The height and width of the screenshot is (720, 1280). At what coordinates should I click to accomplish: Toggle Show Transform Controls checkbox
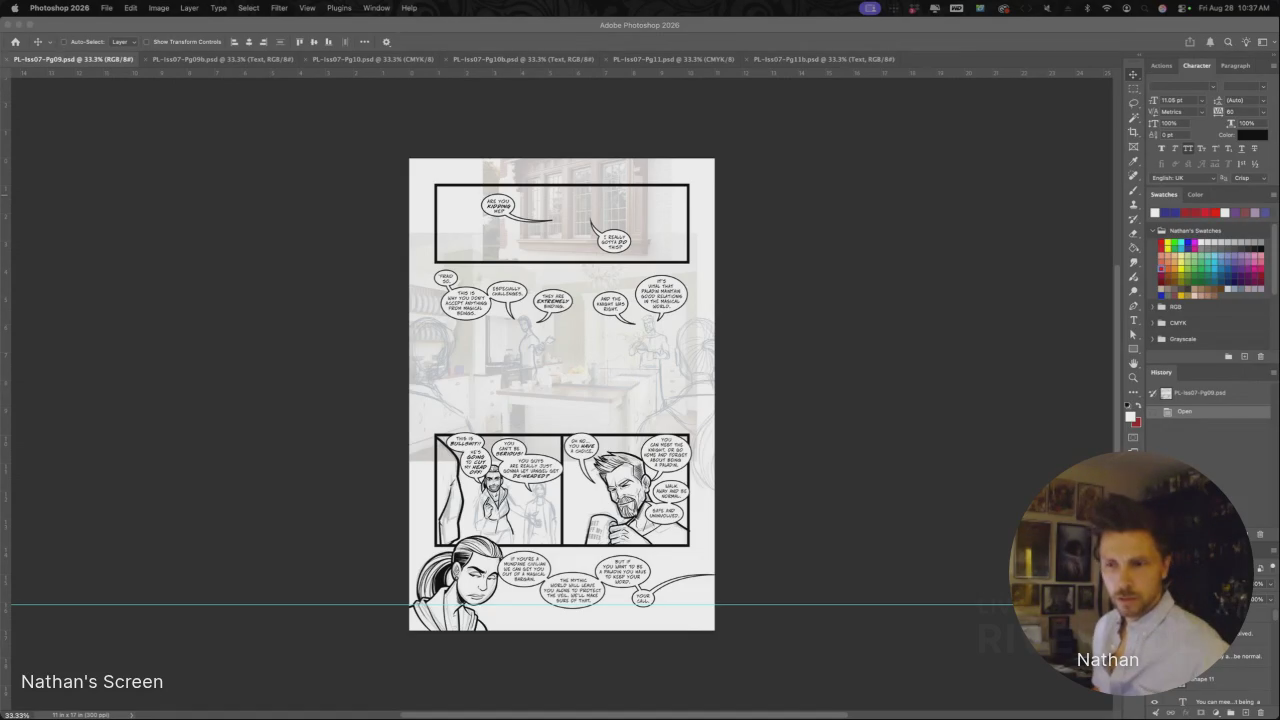[x=146, y=42]
